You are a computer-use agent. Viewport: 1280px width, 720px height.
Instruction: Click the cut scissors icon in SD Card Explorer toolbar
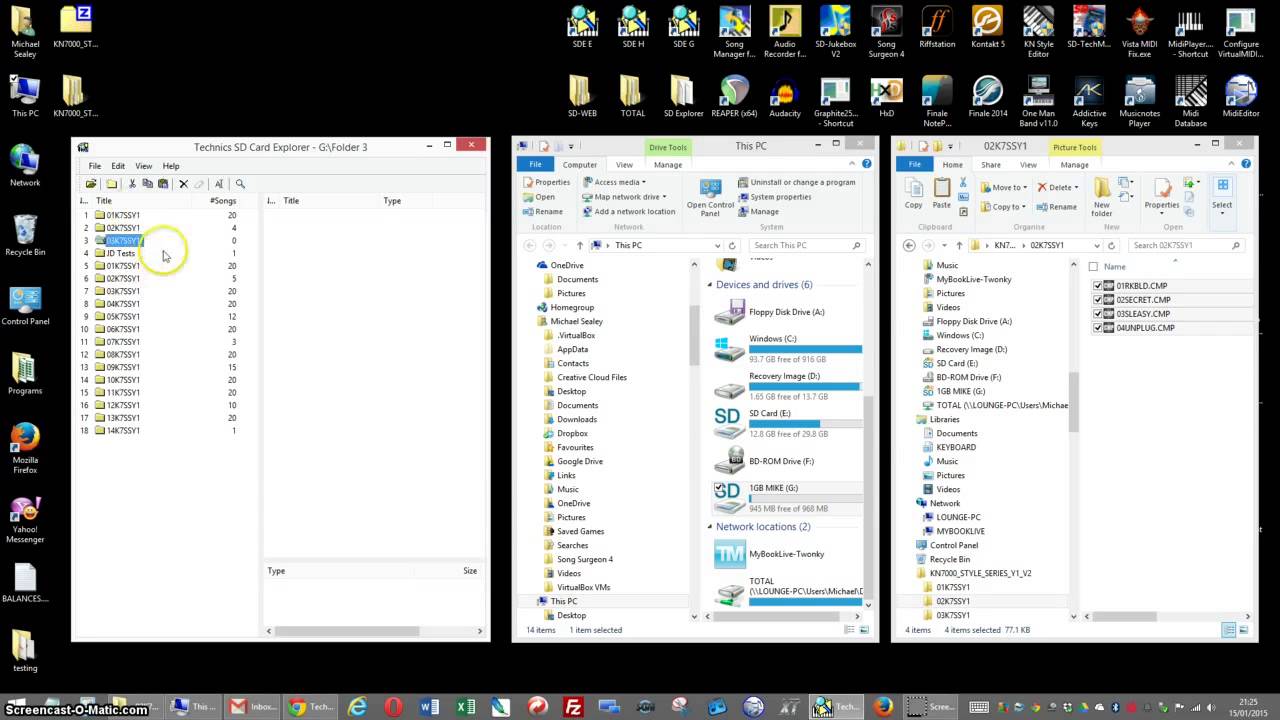point(132,184)
